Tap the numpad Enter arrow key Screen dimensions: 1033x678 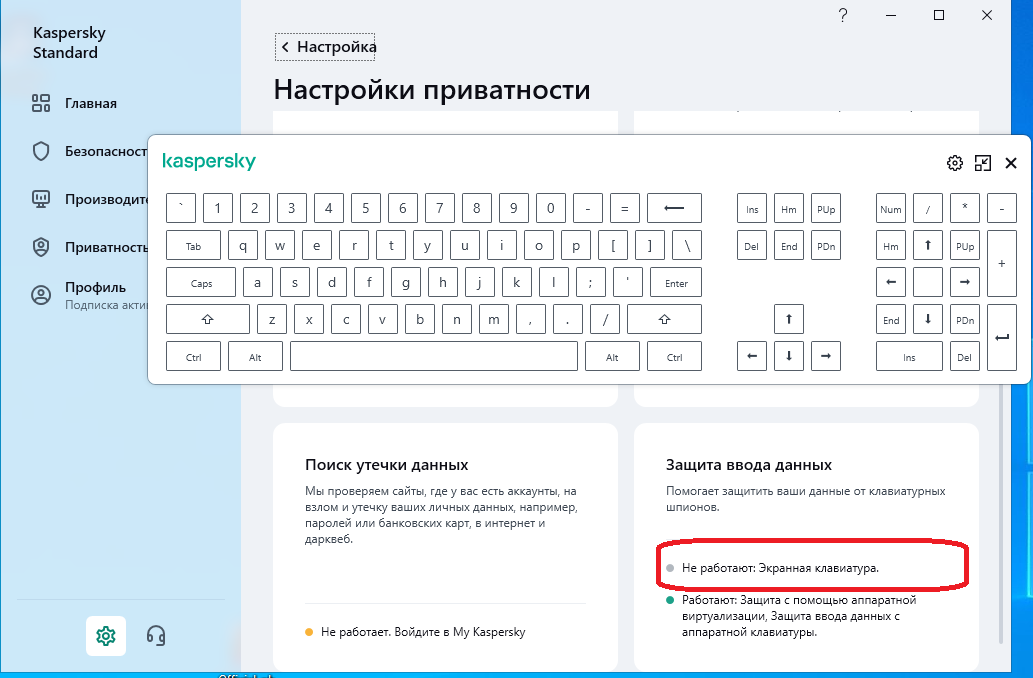[1001, 337]
